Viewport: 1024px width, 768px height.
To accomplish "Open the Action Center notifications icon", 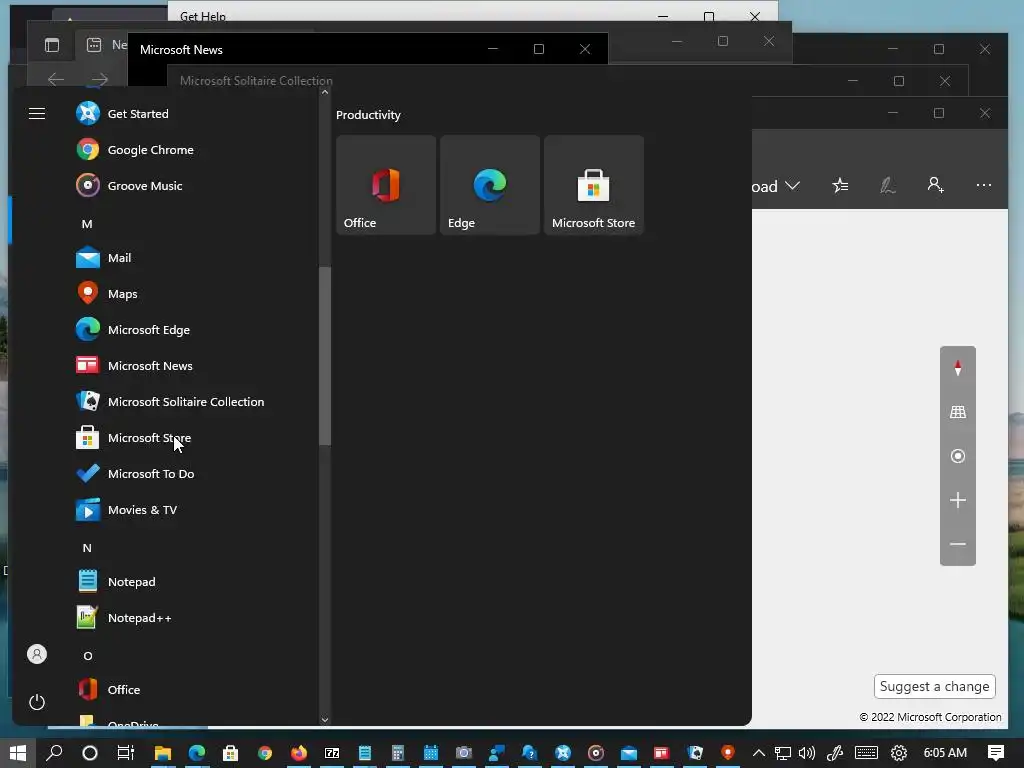I will pyautogui.click(x=995, y=752).
